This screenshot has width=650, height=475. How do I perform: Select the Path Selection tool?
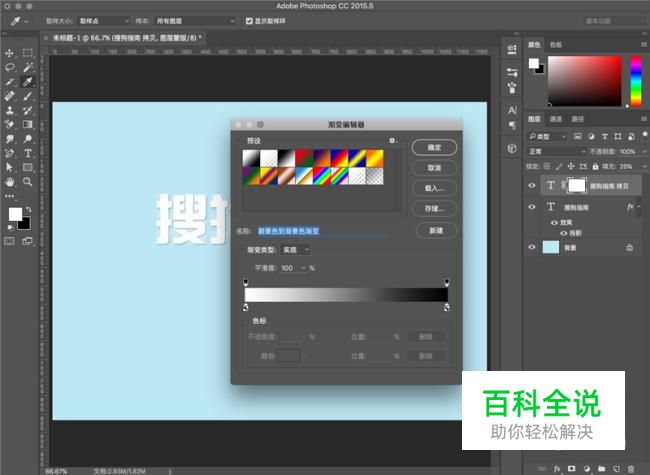coord(10,167)
